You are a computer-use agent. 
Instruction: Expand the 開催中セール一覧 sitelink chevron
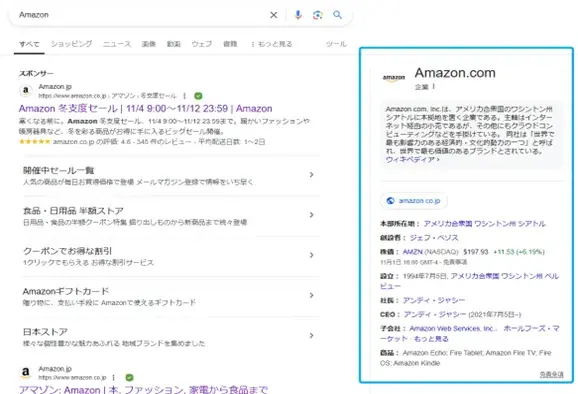(311, 175)
